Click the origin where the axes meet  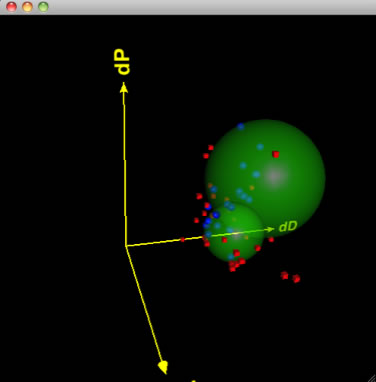coord(126,246)
